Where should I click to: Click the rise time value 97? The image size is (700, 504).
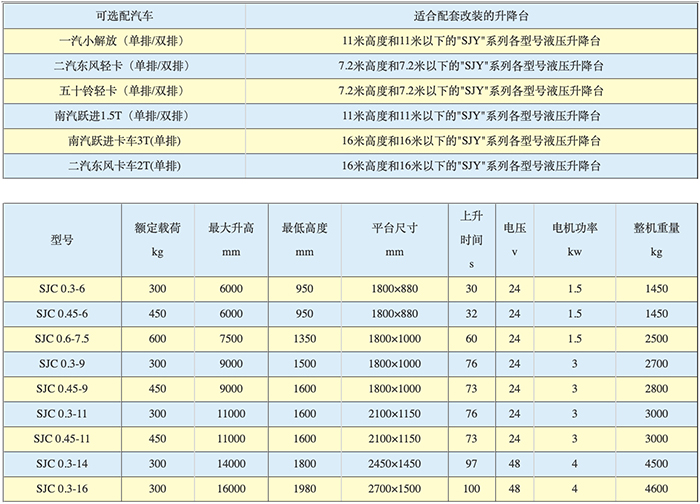(471, 464)
